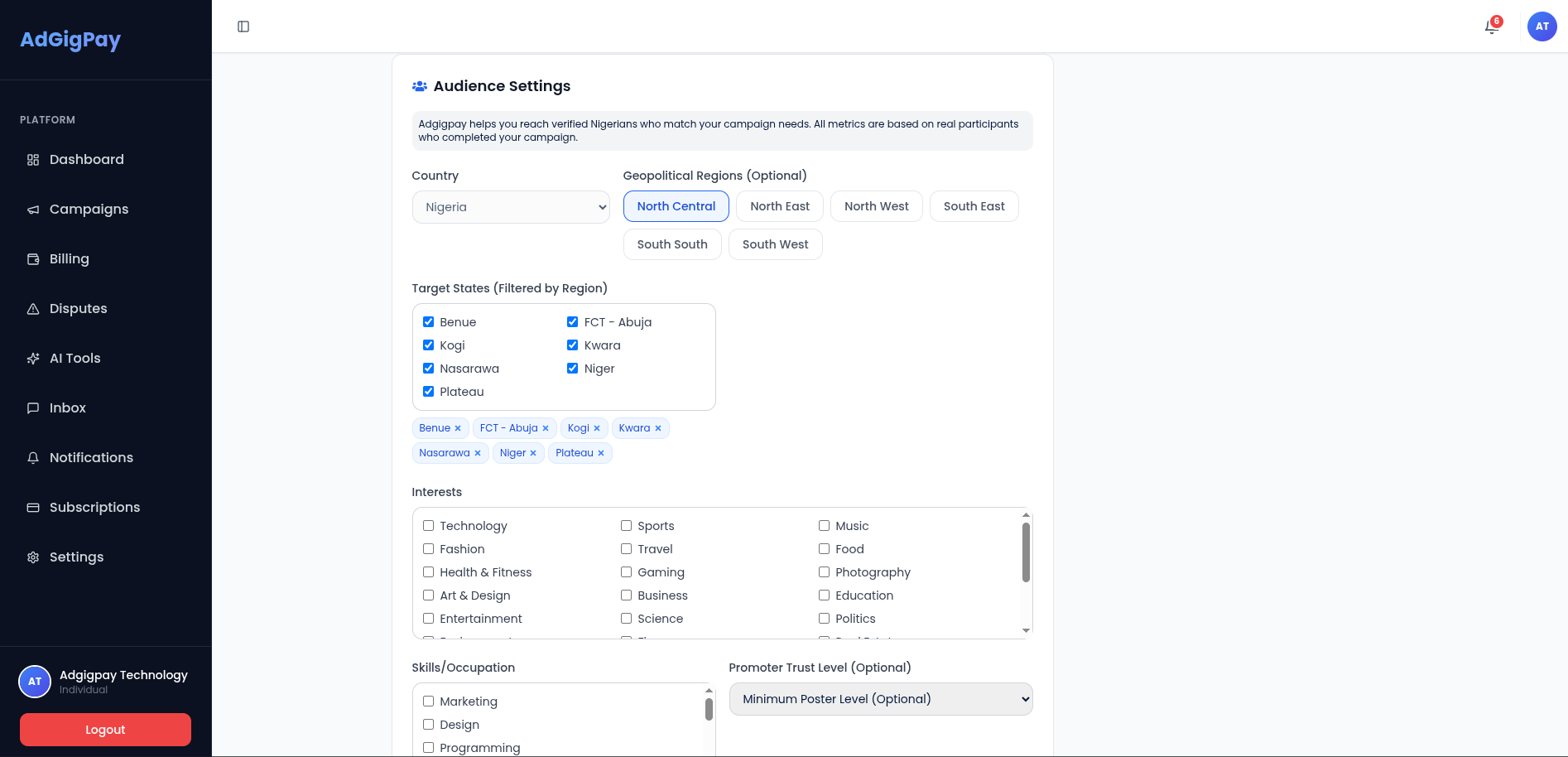Click the AI Tools sparkle icon

[33, 359]
